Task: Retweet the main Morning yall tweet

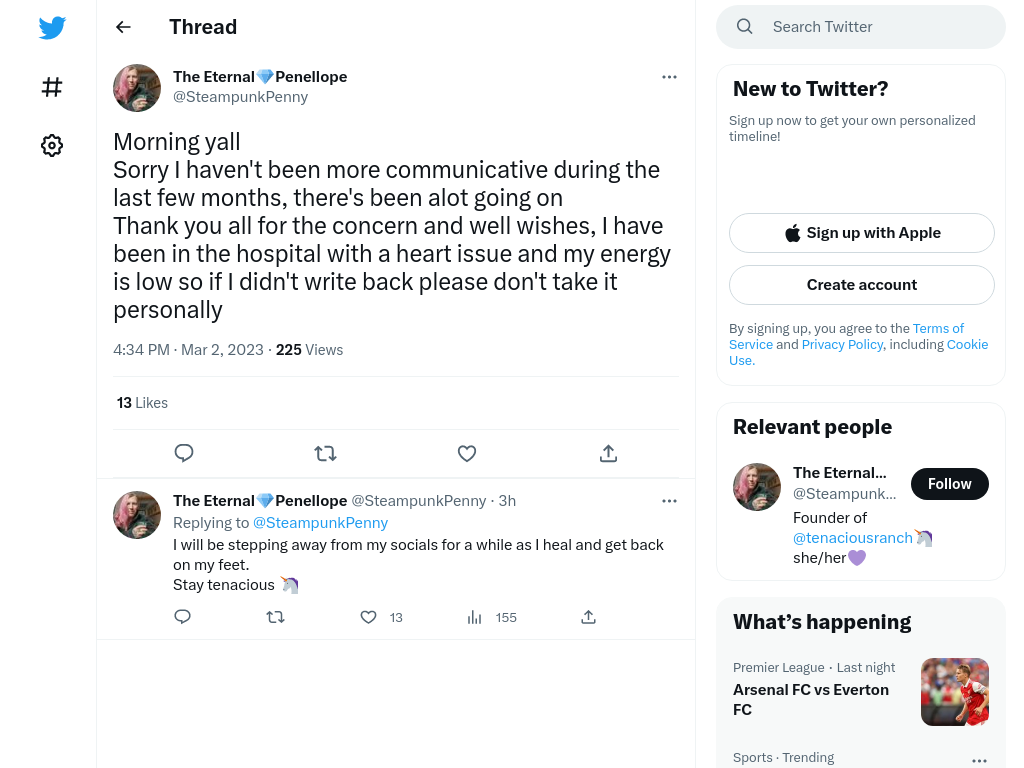Action: coord(325,453)
